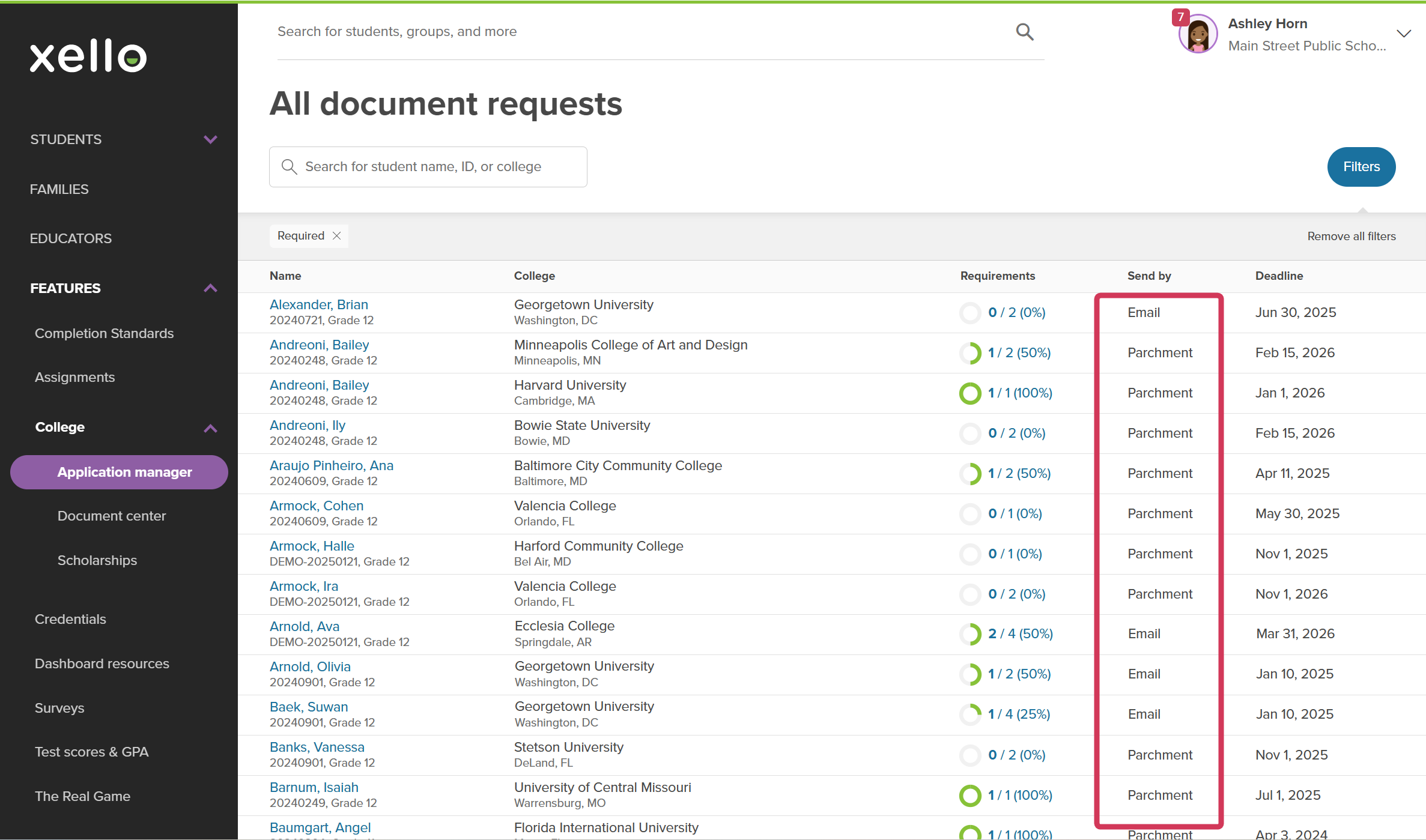This screenshot has height=840, width=1426.
Task: Open Ashley Horn's profile avatar
Action: (x=1198, y=34)
